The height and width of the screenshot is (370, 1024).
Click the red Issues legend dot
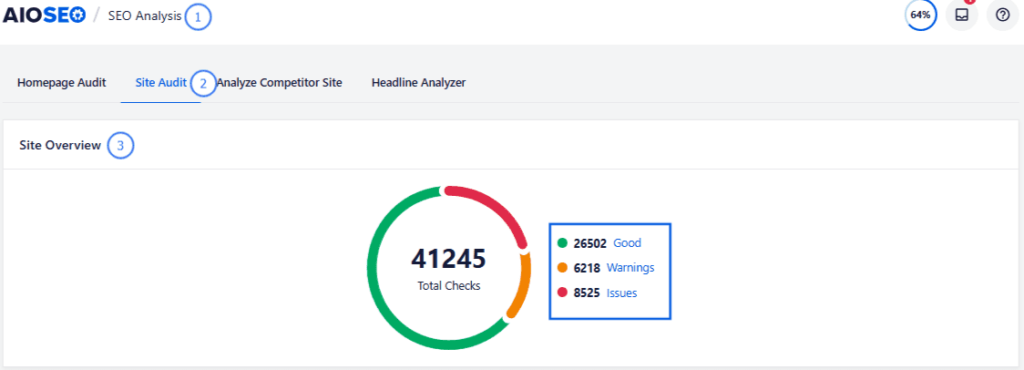(x=562, y=293)
